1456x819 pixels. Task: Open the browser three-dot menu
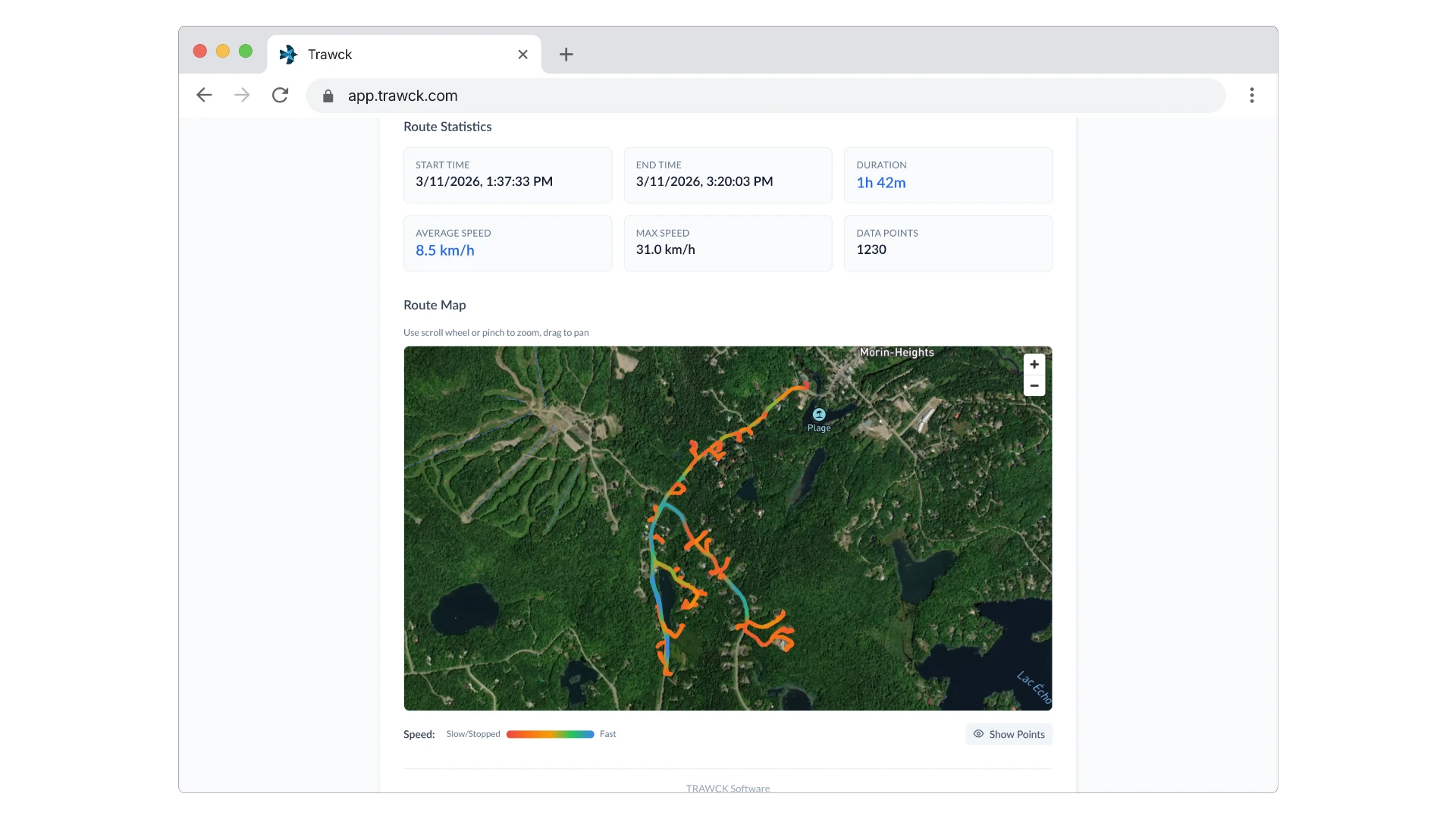pyautogui.click(x=1252, y=96)
